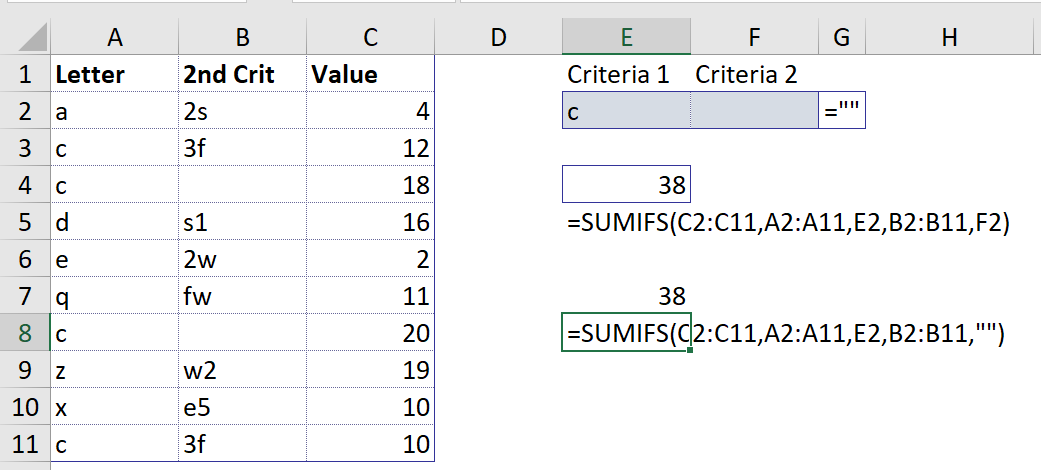The width and height of the screenshot is (1041, 470).
Task: Click the Select All corner triangle
Action: [x=33, y=37]
